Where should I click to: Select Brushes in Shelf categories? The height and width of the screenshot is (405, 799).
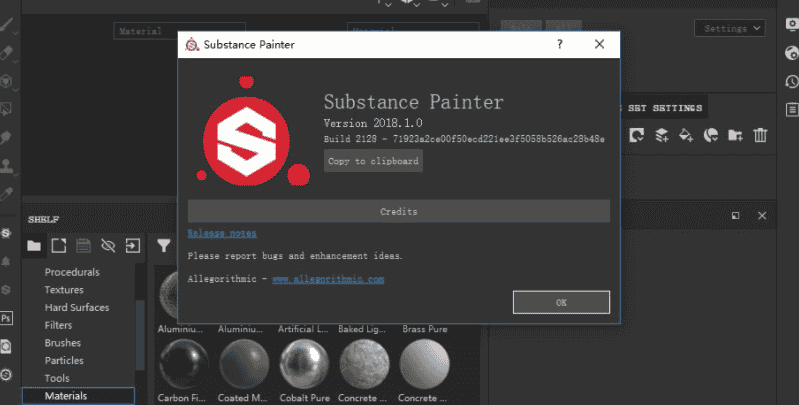(x=63, y=343)
